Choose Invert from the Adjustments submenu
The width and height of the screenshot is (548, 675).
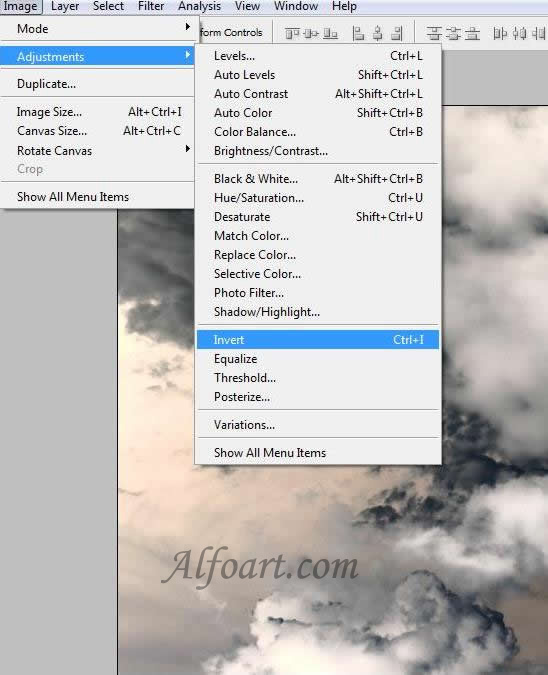318,340
